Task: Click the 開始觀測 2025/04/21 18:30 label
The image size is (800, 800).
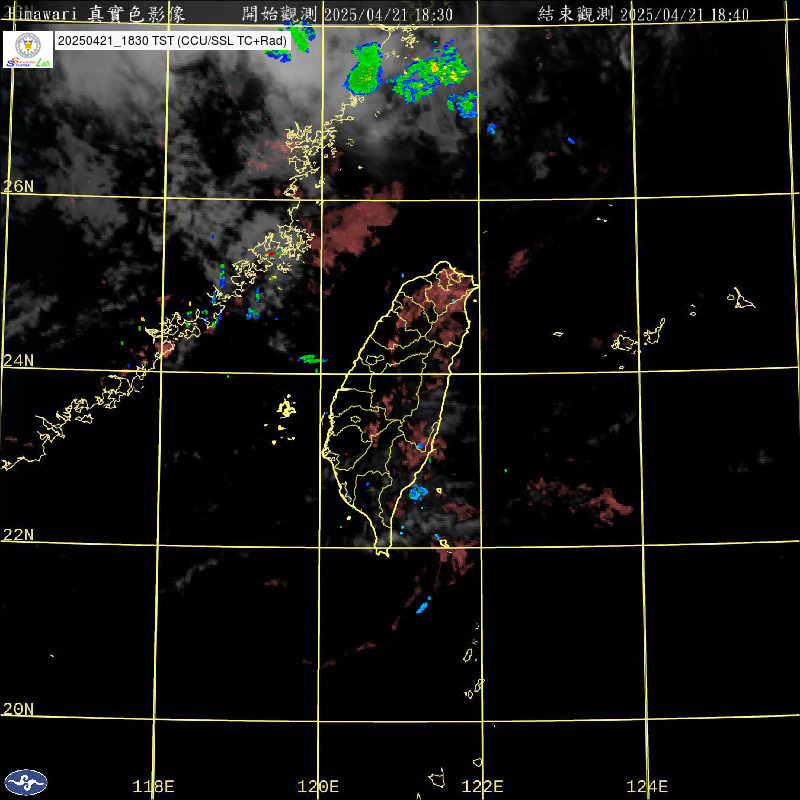Action: click(x=347, y=14)
